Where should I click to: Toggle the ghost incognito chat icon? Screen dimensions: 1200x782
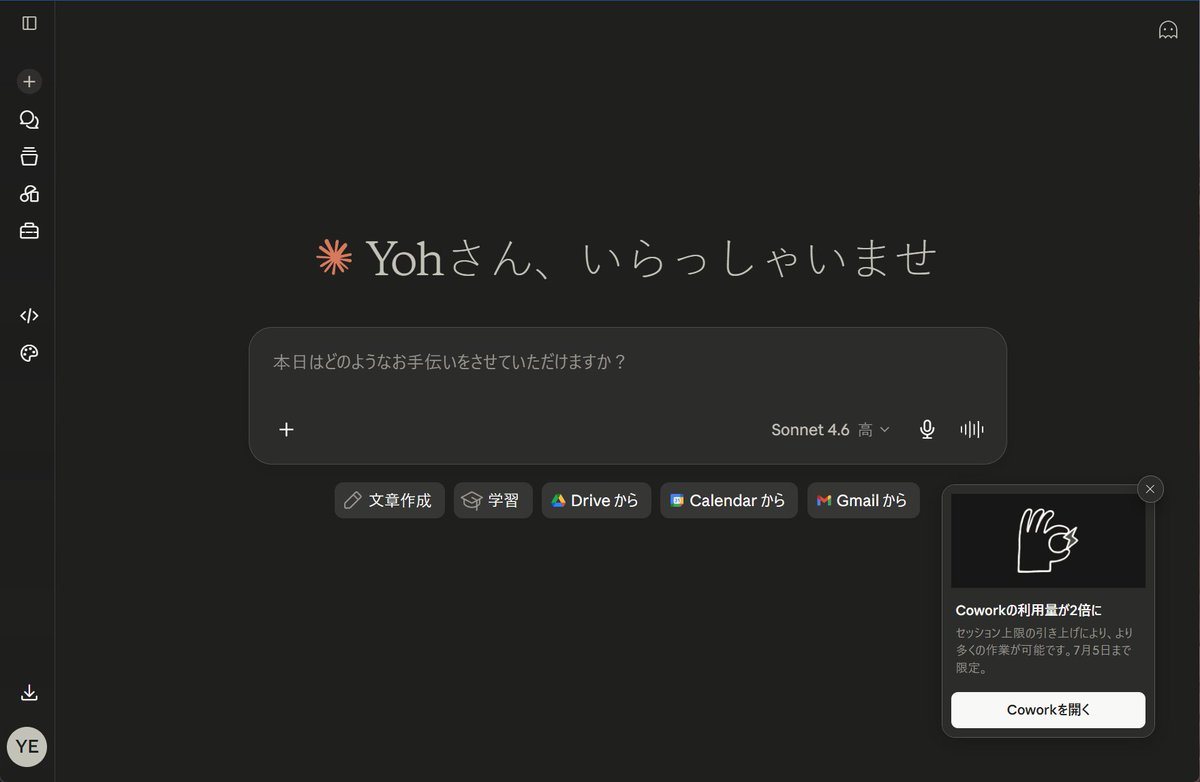coord(1168,30)
